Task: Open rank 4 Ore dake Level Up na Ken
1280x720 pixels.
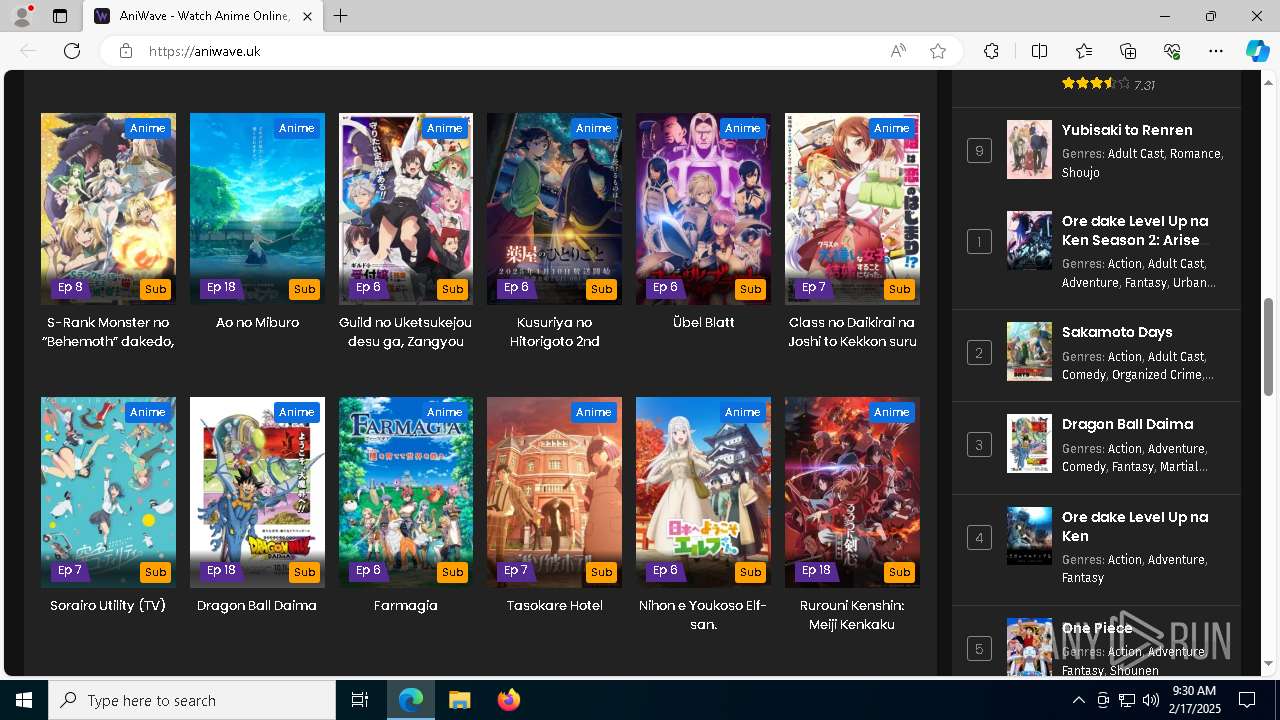Action: [1135, 526]
